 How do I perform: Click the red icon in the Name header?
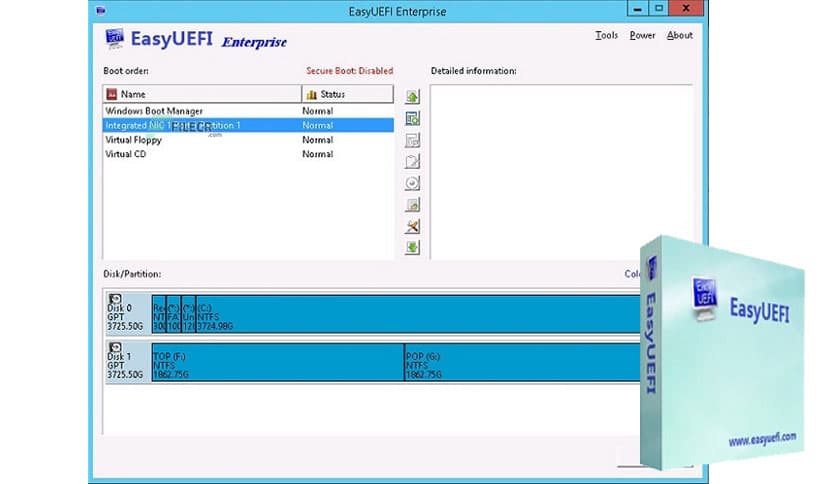pos(111,94)
